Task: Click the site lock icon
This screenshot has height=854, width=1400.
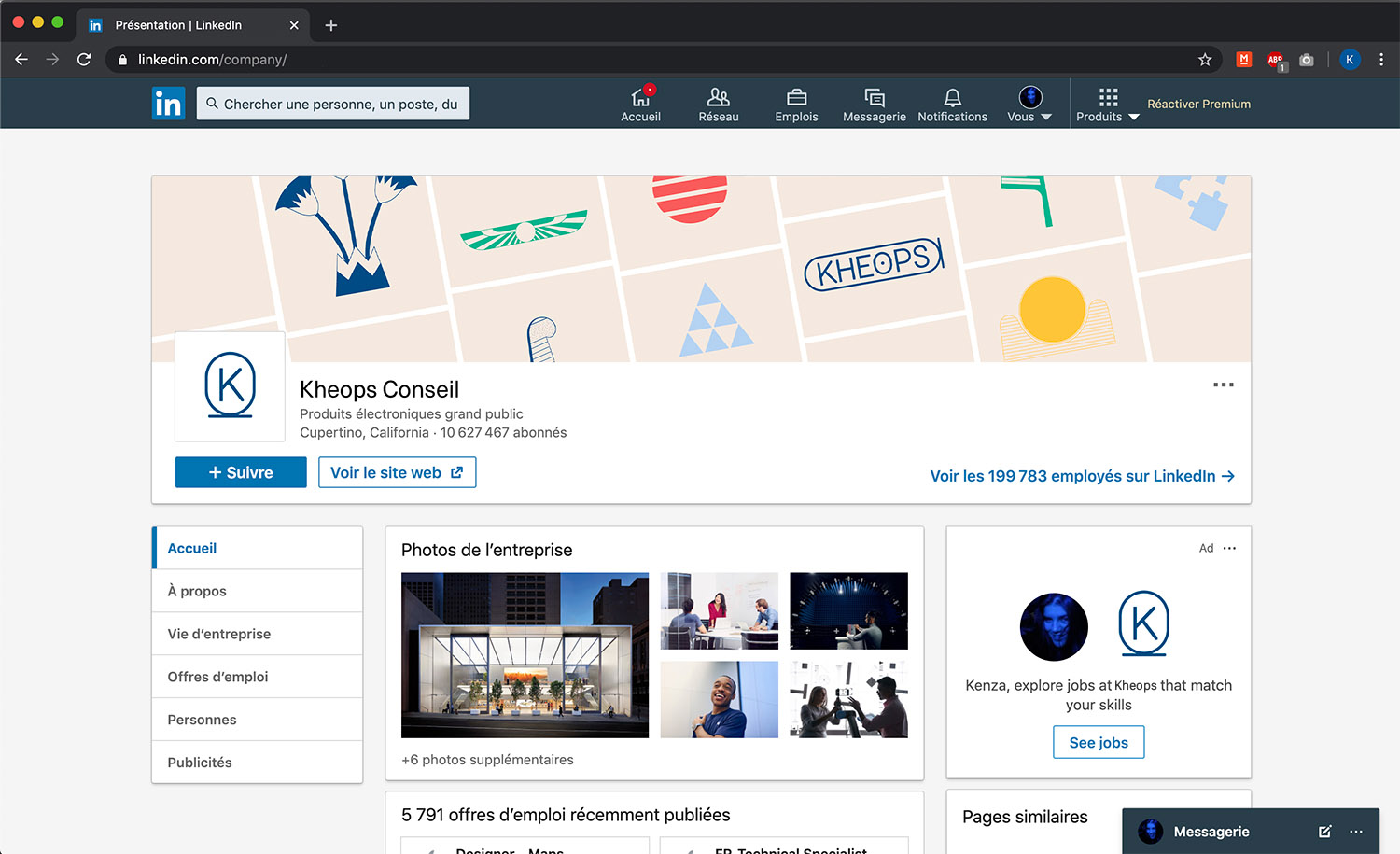Action: pyautogui.click(x=122, y=59)
